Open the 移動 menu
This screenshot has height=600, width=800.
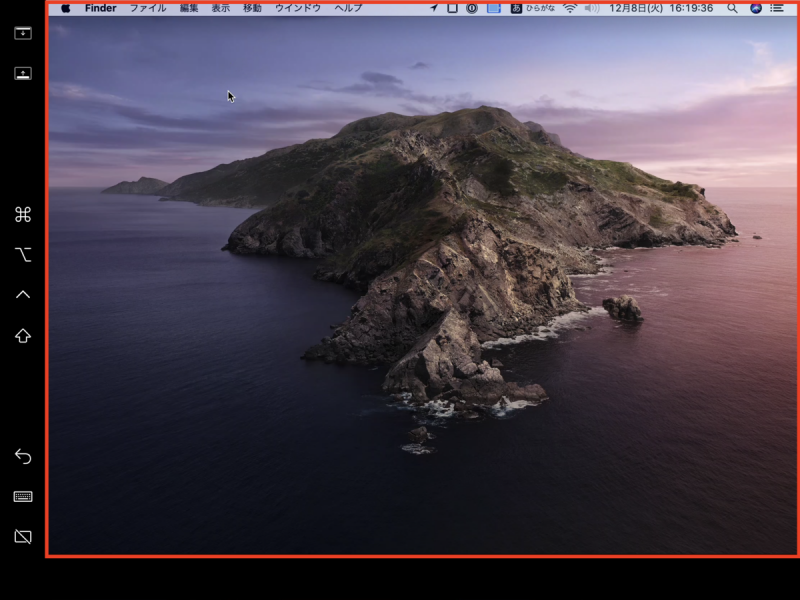point(252,8)
